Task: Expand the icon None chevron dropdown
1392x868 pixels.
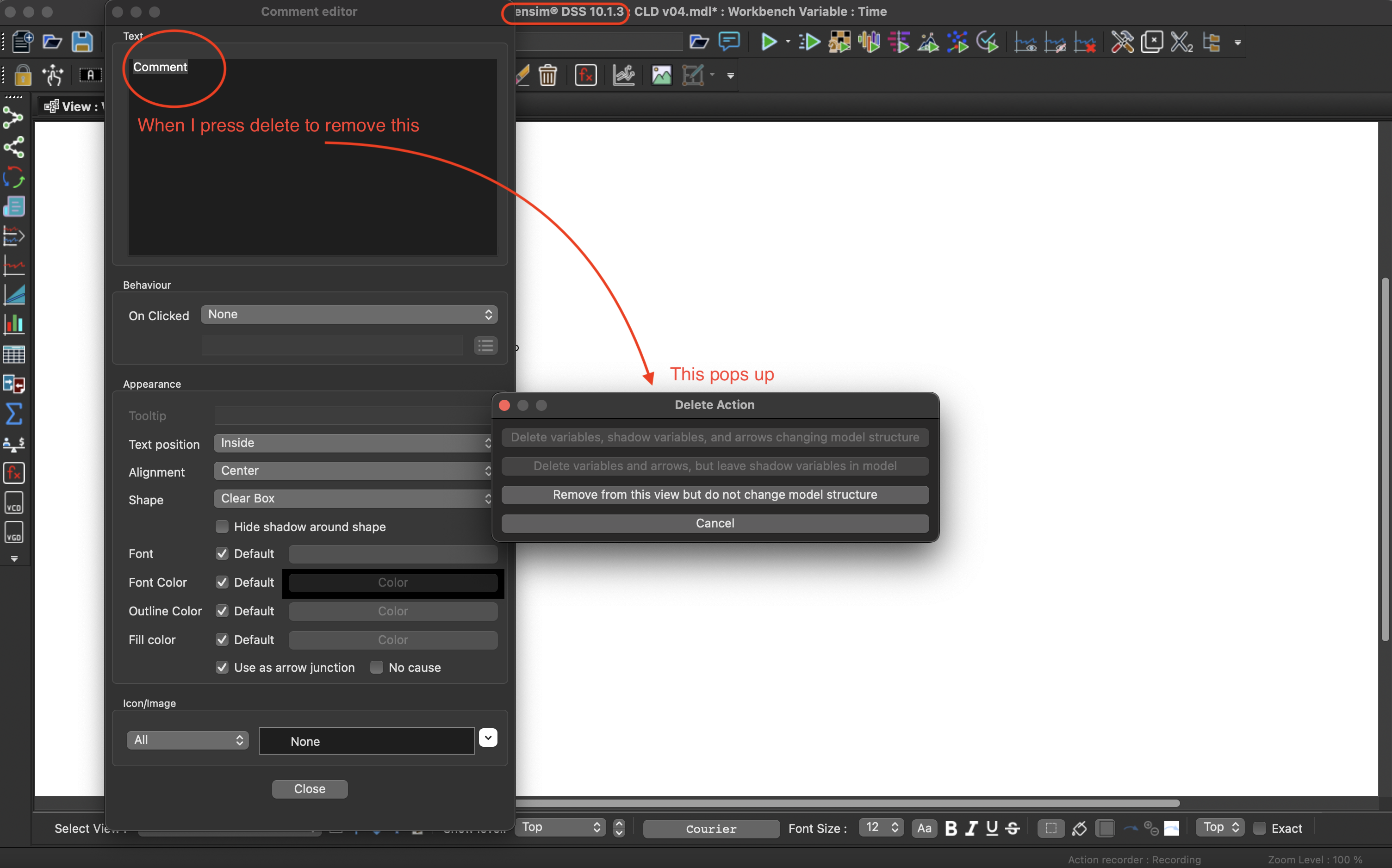Action: tap(488, 738)
